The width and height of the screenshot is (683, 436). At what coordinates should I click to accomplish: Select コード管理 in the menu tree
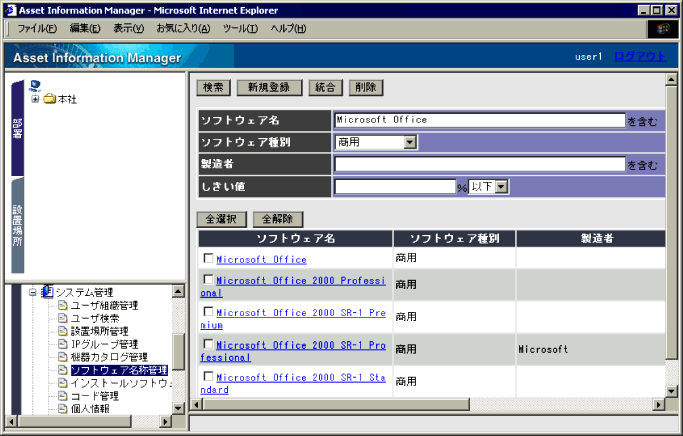point(95,396)
